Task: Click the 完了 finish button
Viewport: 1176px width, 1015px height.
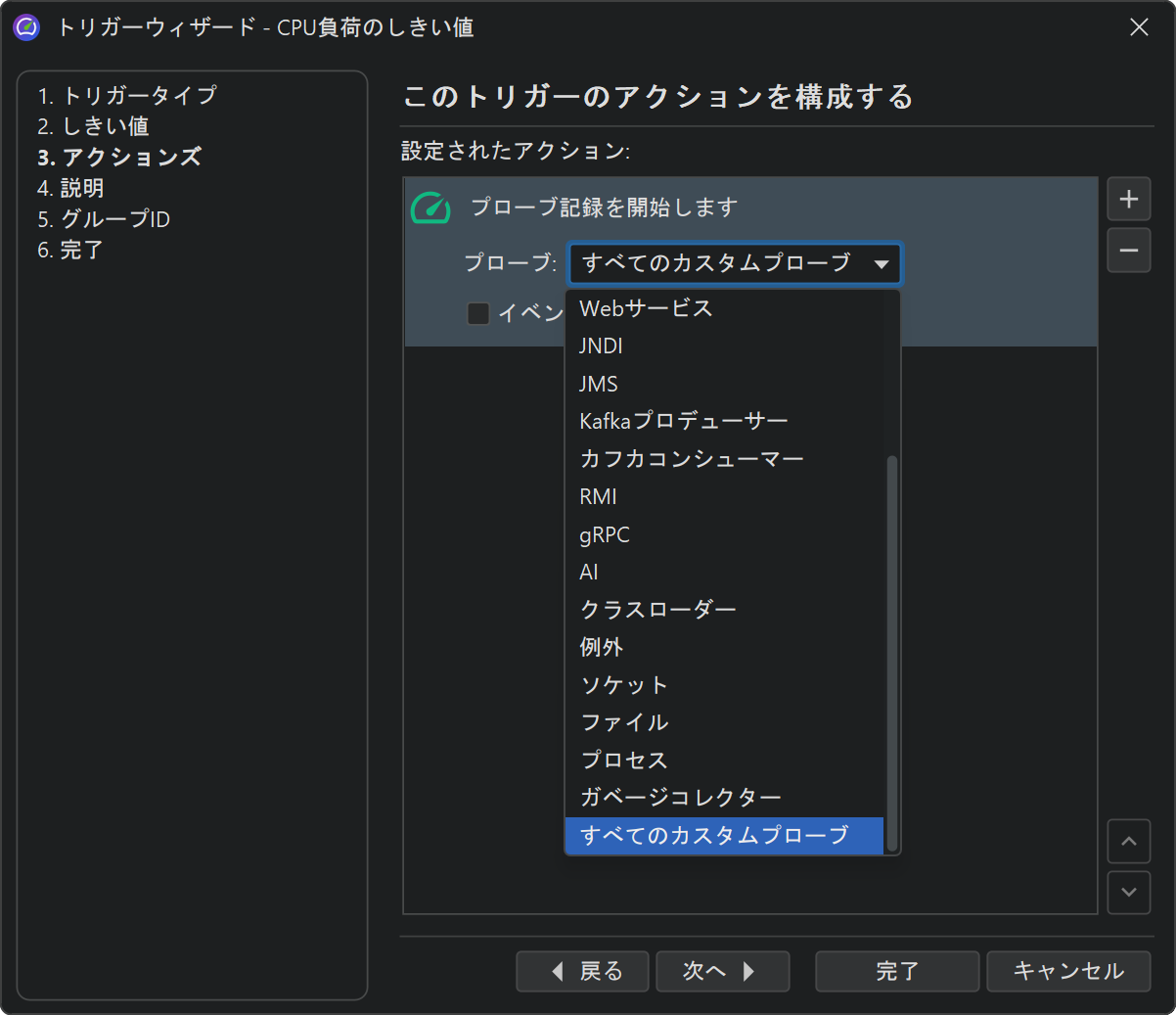Action: 896,971
